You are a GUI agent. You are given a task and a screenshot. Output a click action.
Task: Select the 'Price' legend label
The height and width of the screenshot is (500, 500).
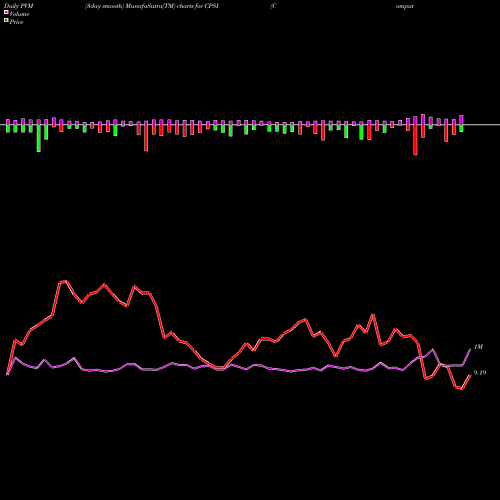click(16, 22)
